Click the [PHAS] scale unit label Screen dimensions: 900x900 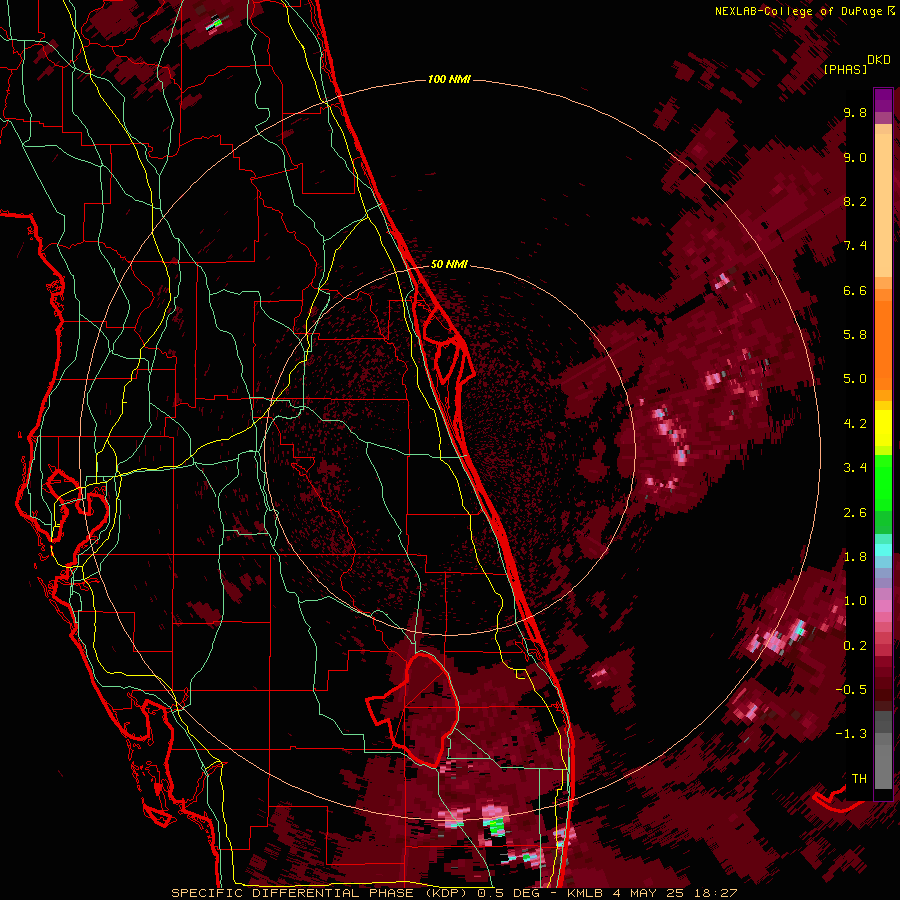click(x=845, y=69)
